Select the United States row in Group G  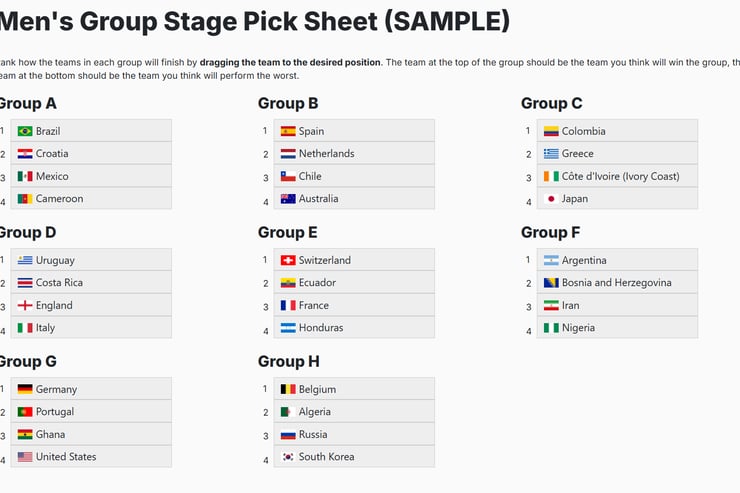tap(91, 457)
